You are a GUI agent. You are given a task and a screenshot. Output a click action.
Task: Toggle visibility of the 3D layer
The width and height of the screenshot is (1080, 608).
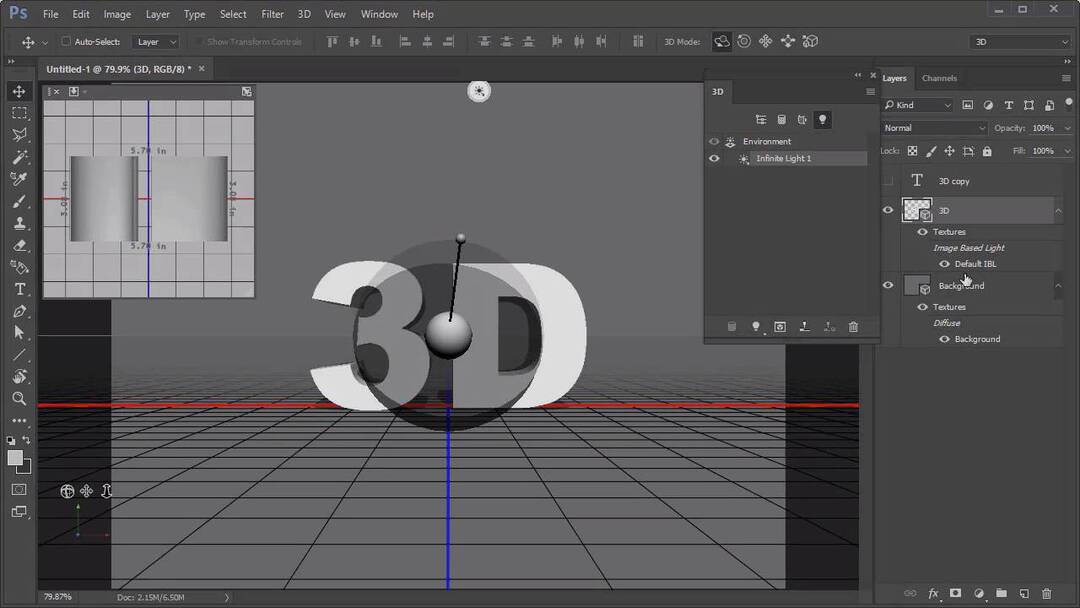[x=888, y=210]
